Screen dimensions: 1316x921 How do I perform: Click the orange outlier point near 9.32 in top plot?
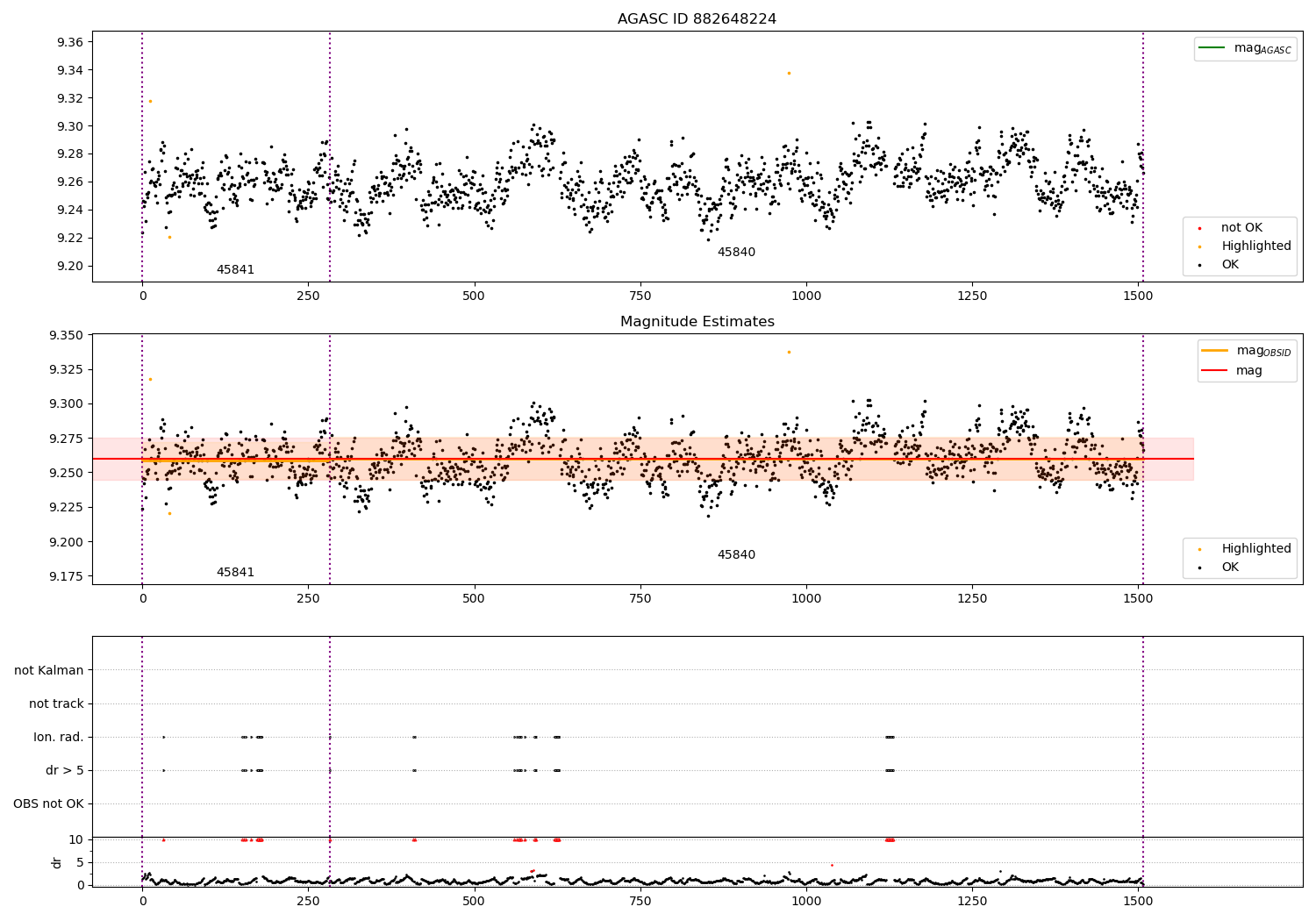coord(150,101)
